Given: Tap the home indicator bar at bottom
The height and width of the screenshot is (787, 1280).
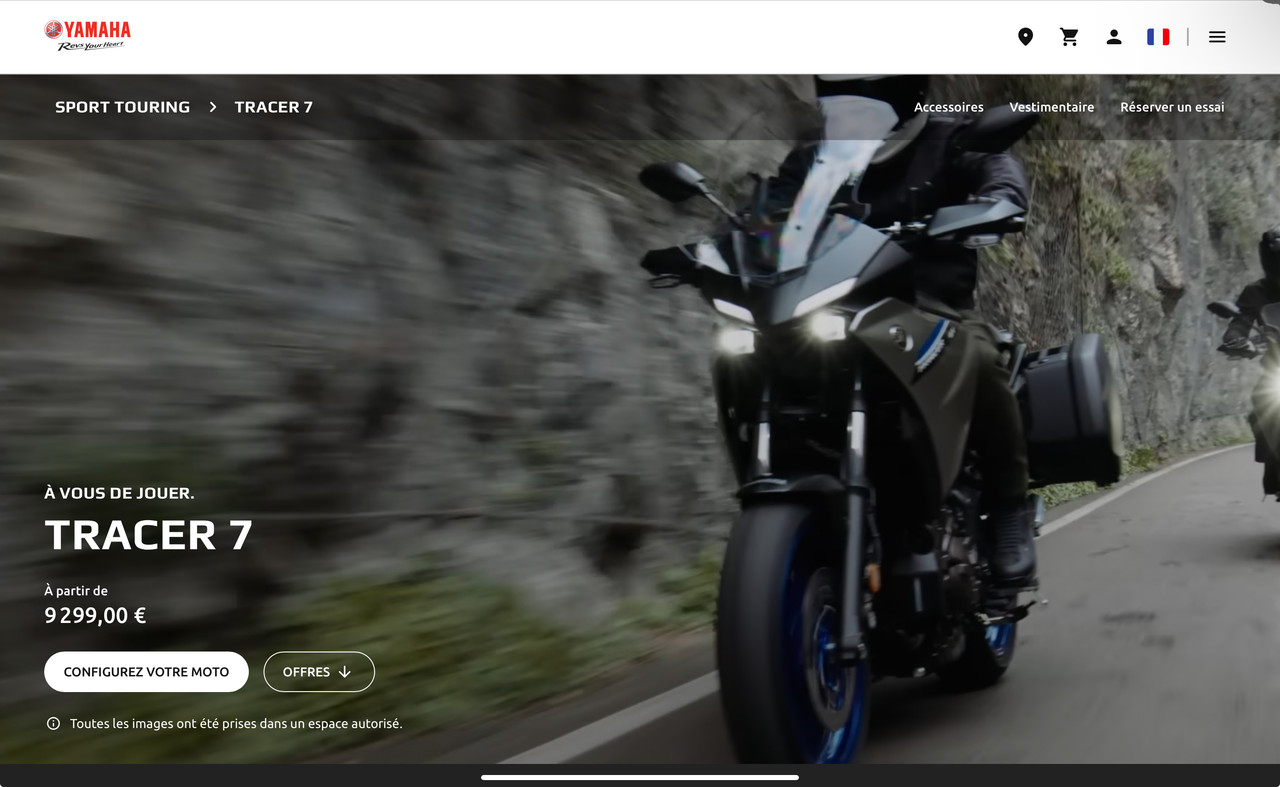Looking at the screenshot, I should [x=640, y=777].
